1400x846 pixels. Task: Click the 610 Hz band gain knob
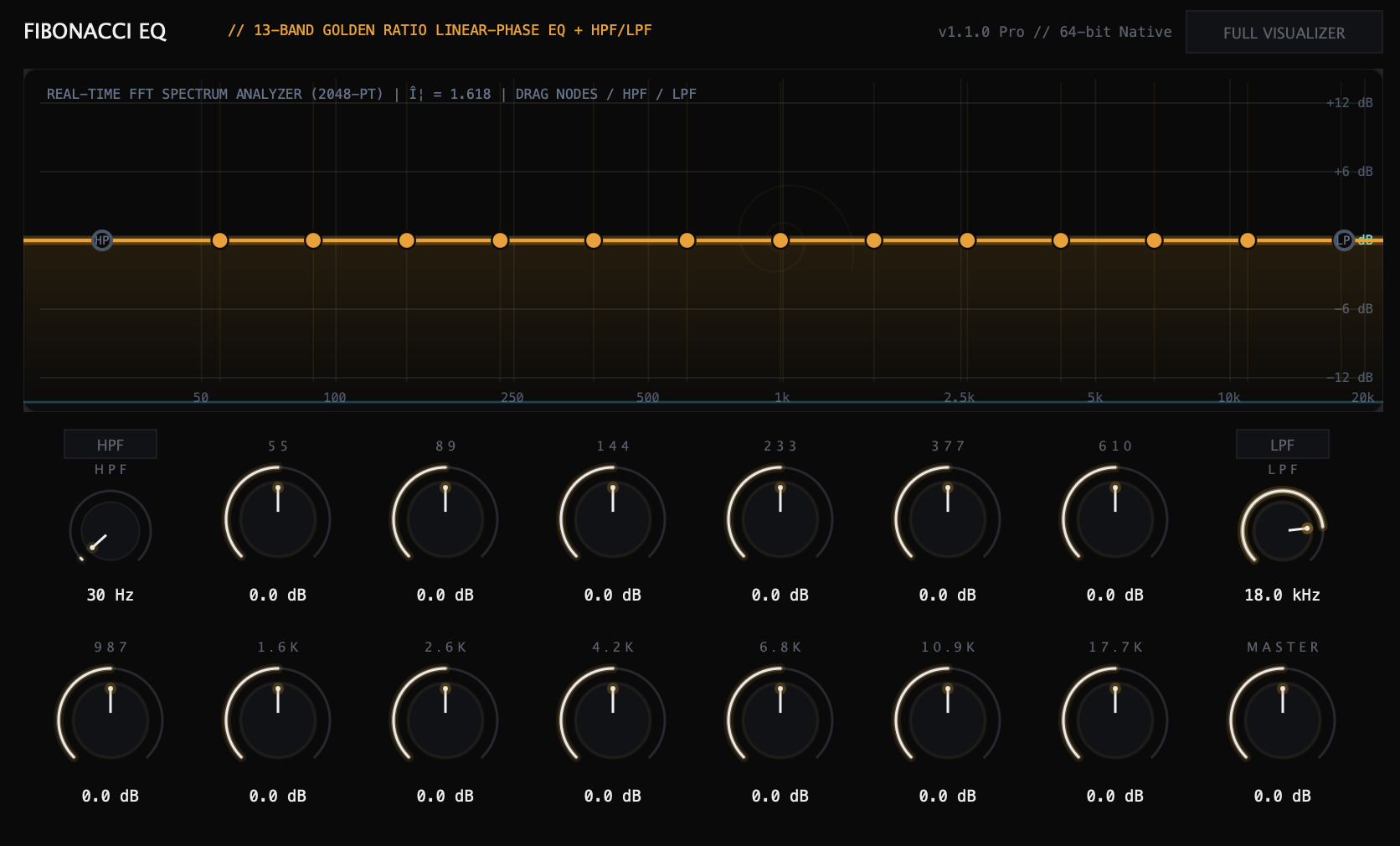tap(1115, 519)
